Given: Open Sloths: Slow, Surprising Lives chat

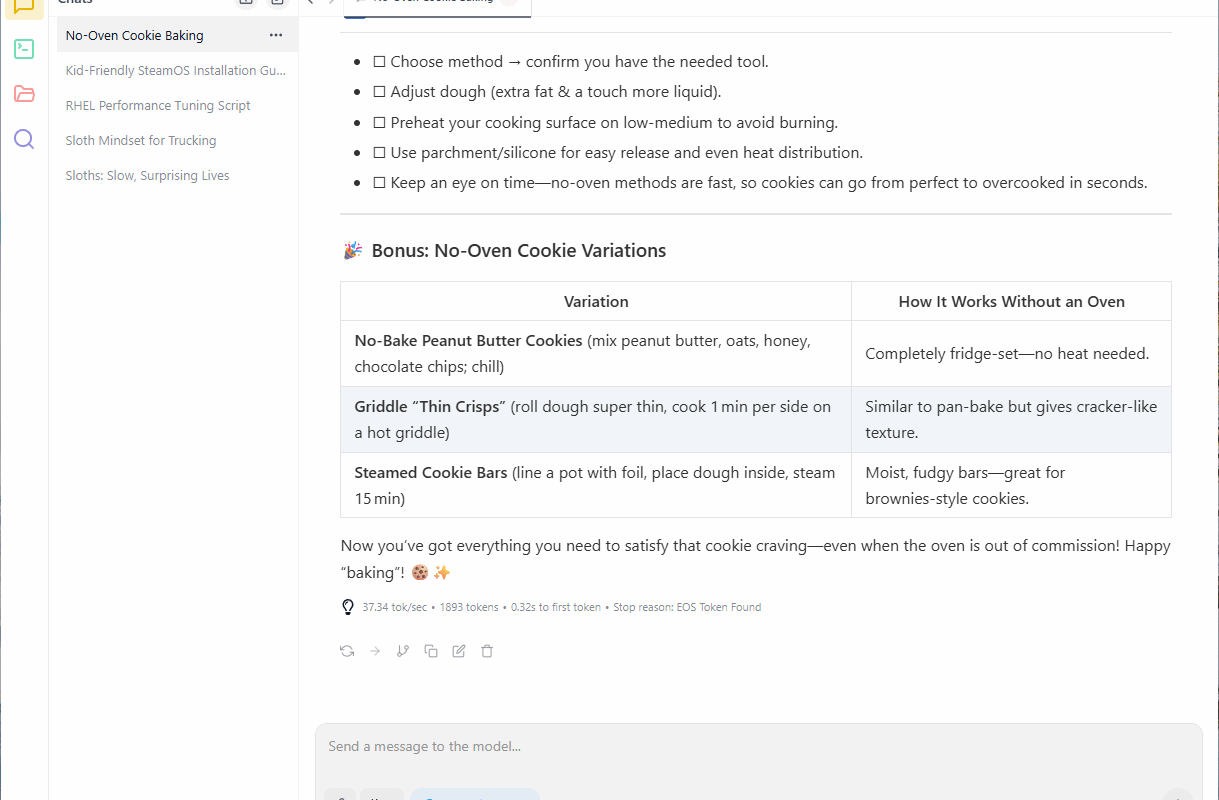Looking at the screenshot, I should point(147,175).
